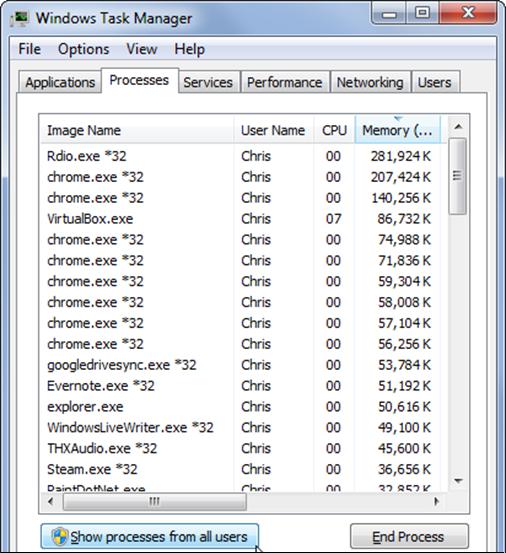The image size is (506, 553).
Task: Sort by the User Name column header
Action: [x=273, y=130]
